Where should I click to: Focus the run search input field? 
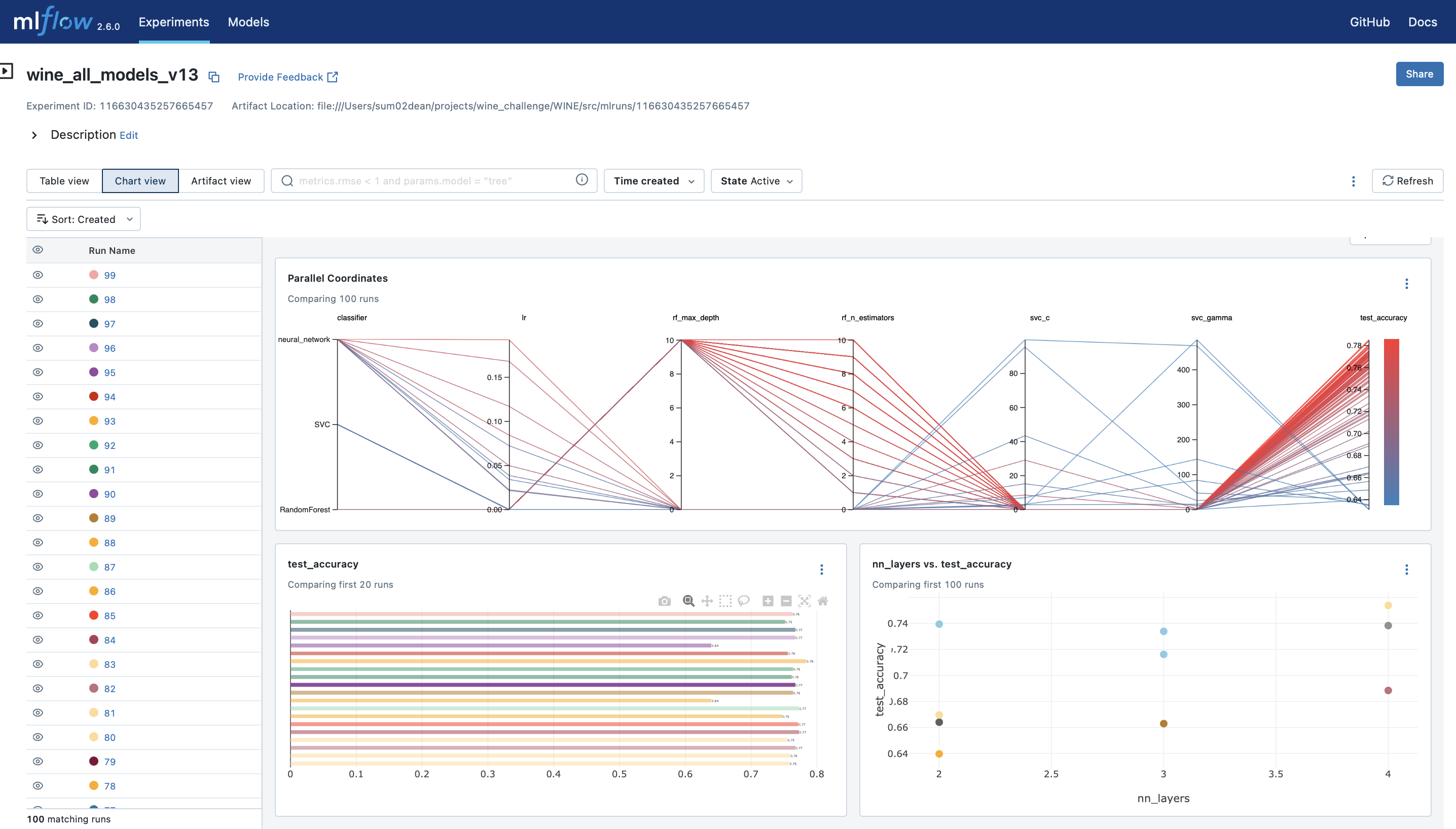433,180
